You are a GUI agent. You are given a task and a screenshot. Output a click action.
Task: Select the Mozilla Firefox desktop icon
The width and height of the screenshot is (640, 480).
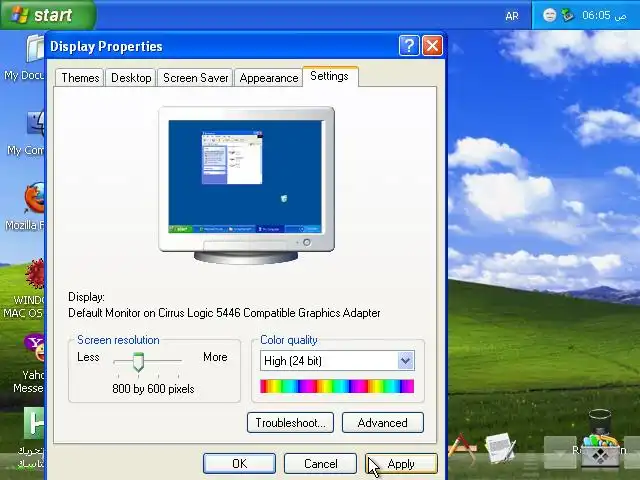coord(25,207)
